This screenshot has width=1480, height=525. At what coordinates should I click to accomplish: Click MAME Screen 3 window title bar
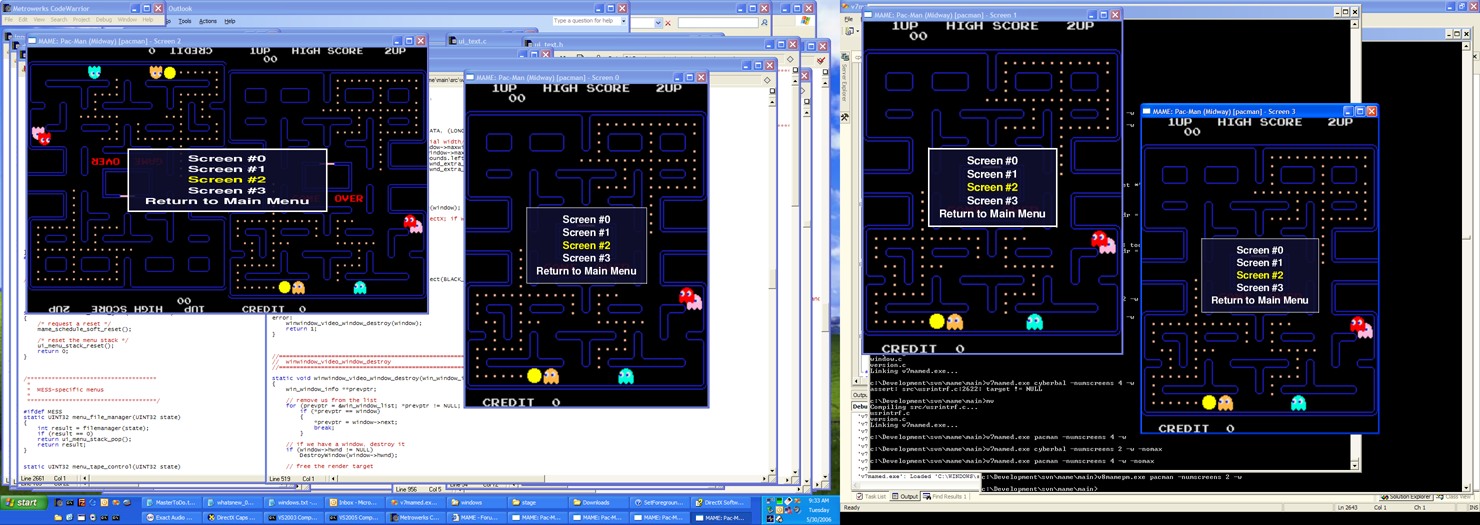(1260, 111)
